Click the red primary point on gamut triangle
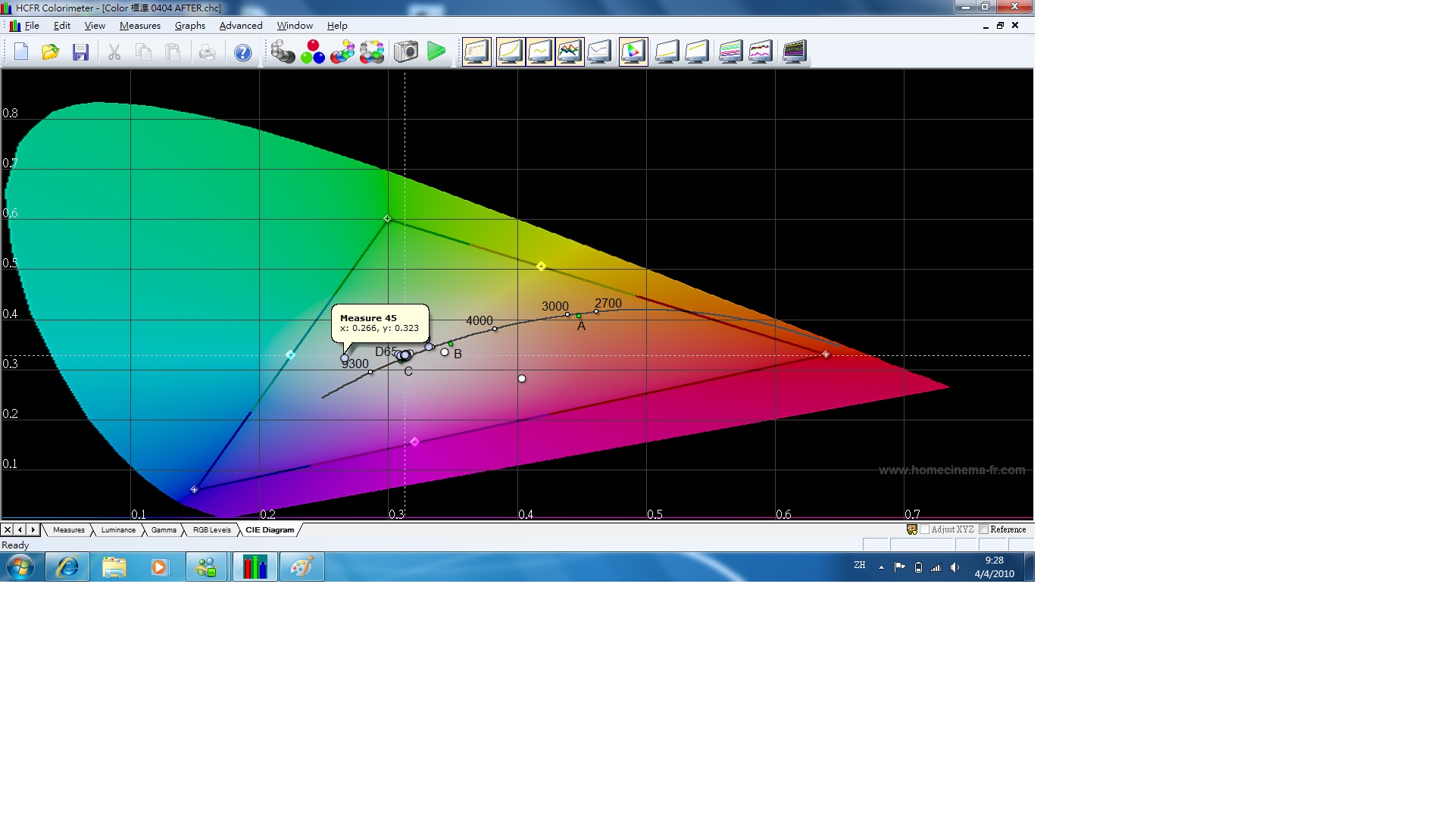Viewport: 1456px width, 818px height. pos(826,354)
